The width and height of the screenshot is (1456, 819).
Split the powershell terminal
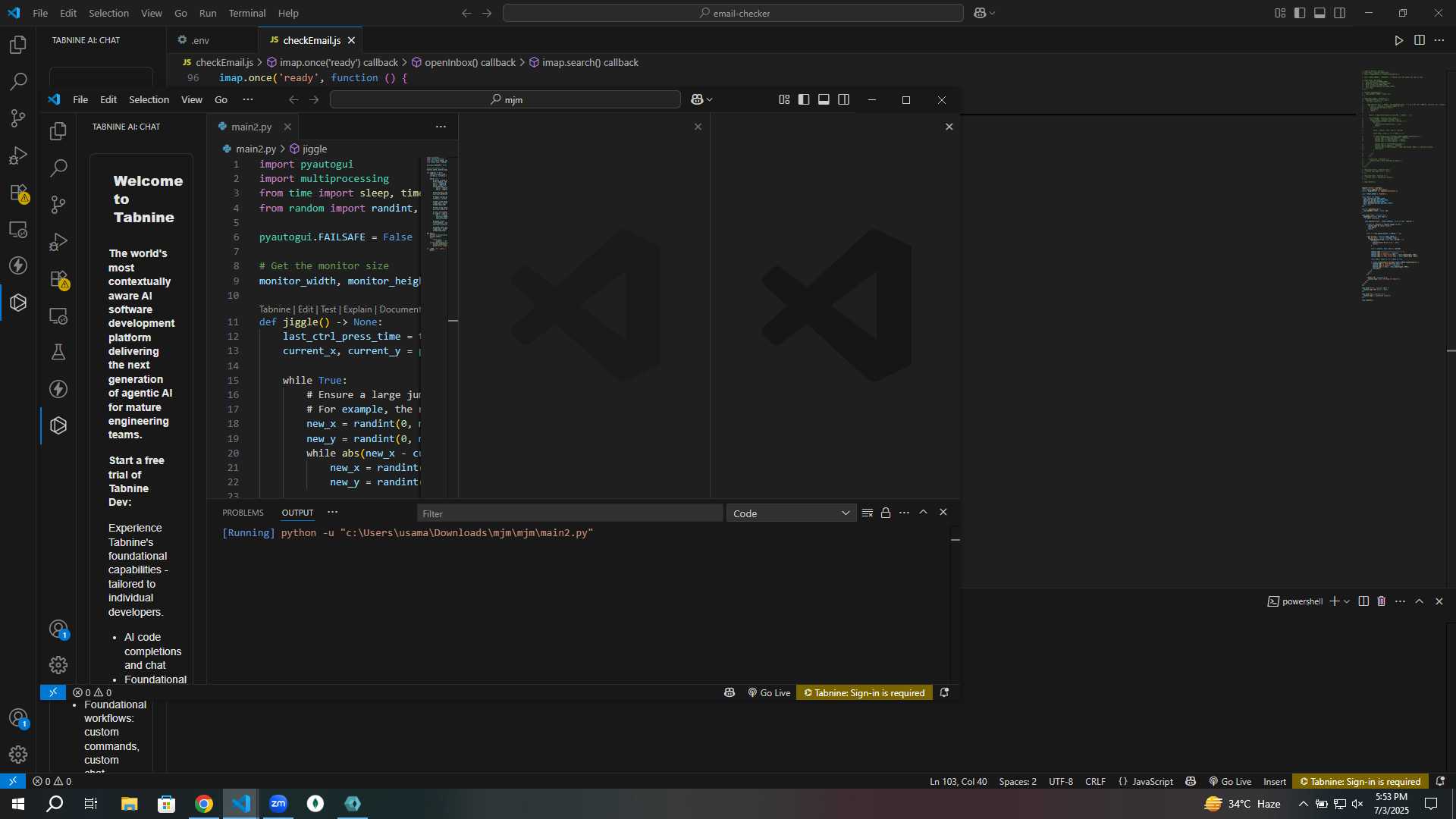pyautogui.click(x=1363, y=601)
